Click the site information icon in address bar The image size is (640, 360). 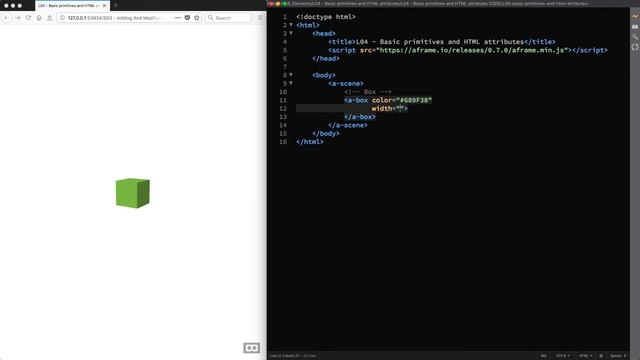[x=62, y=18]
